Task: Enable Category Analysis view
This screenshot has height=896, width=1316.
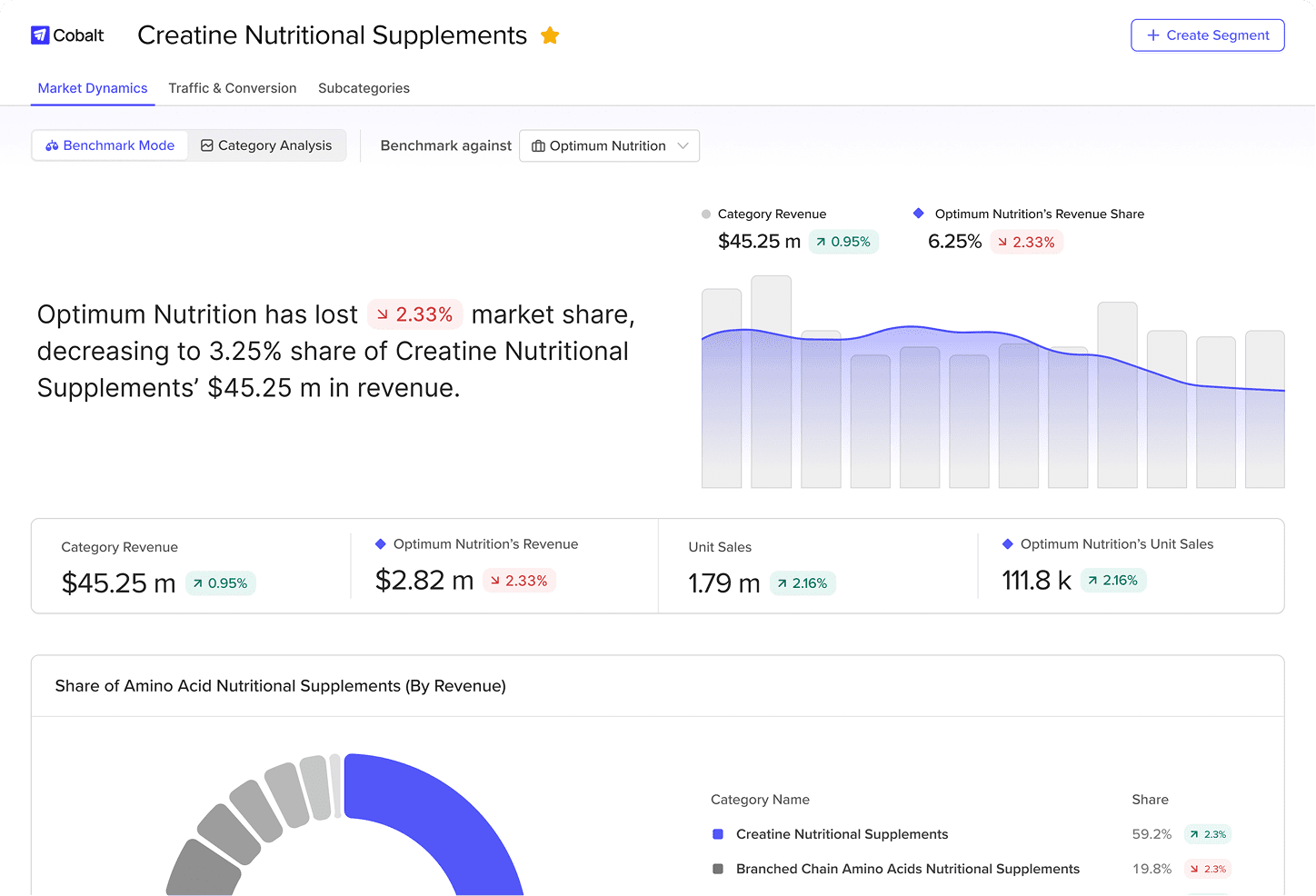Action: [267, 144]
